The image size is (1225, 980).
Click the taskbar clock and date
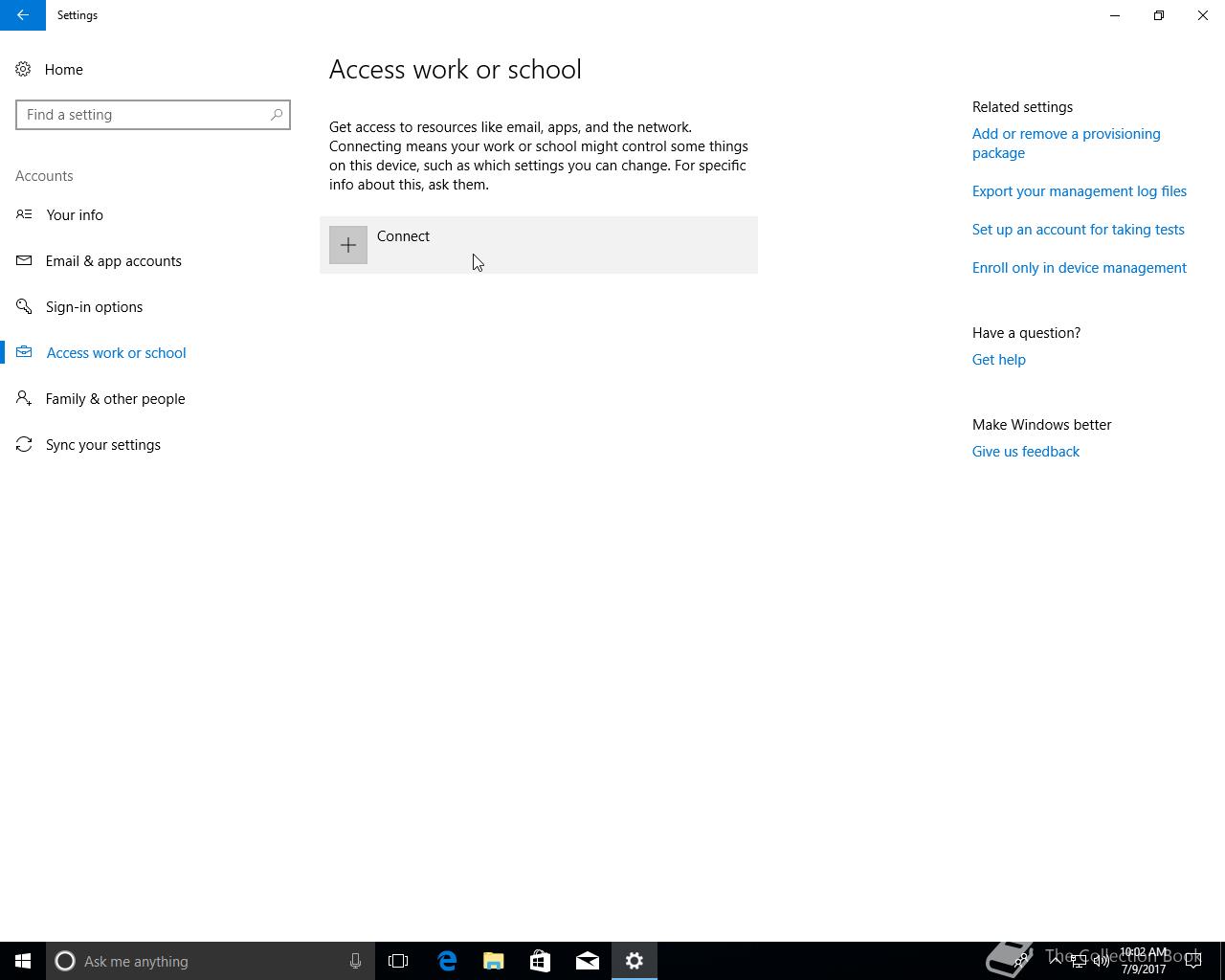click(x=1144, y=961)
